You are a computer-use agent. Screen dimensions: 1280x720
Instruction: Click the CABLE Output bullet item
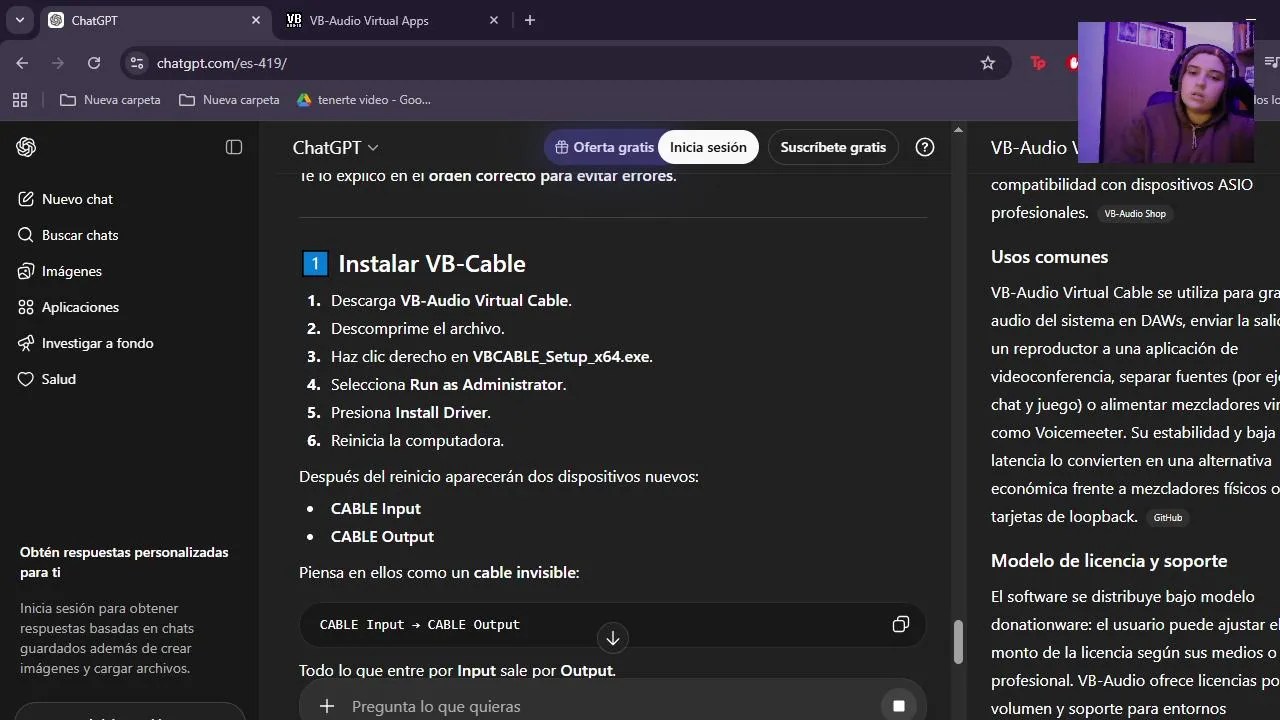[x=382, y=536]
